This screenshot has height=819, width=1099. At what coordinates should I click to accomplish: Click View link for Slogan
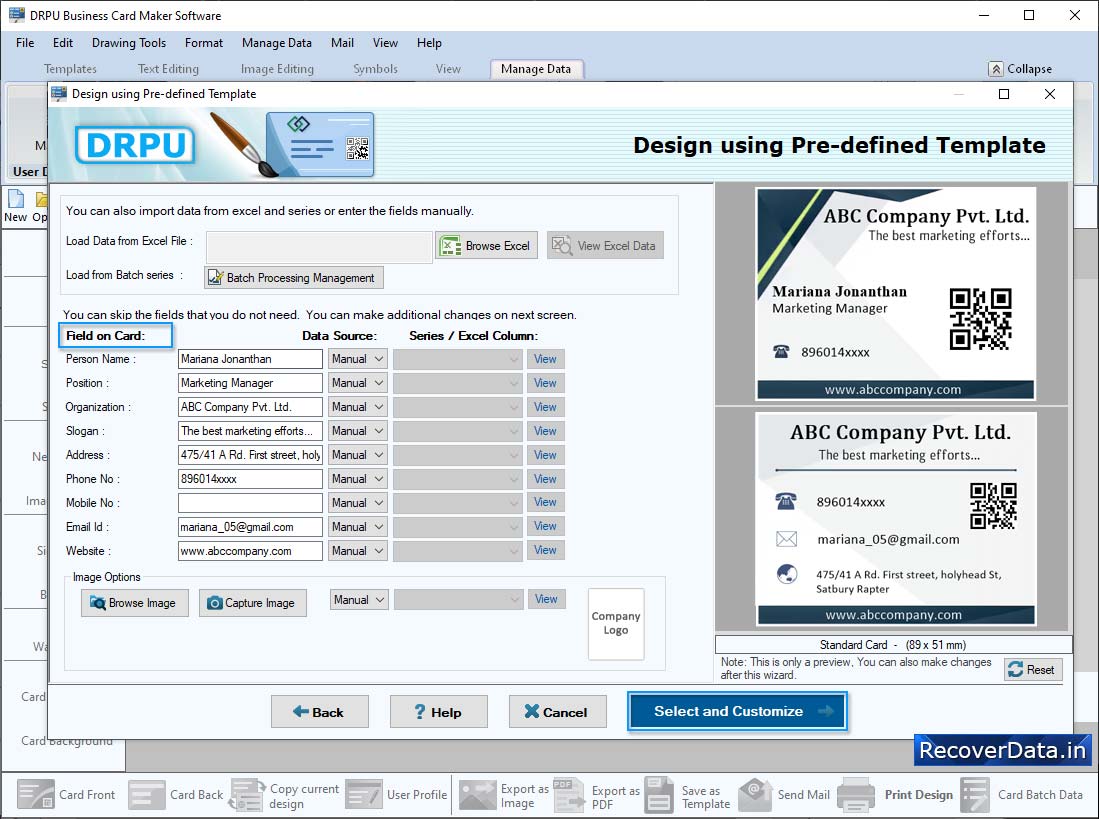click(x=545, y=431)
